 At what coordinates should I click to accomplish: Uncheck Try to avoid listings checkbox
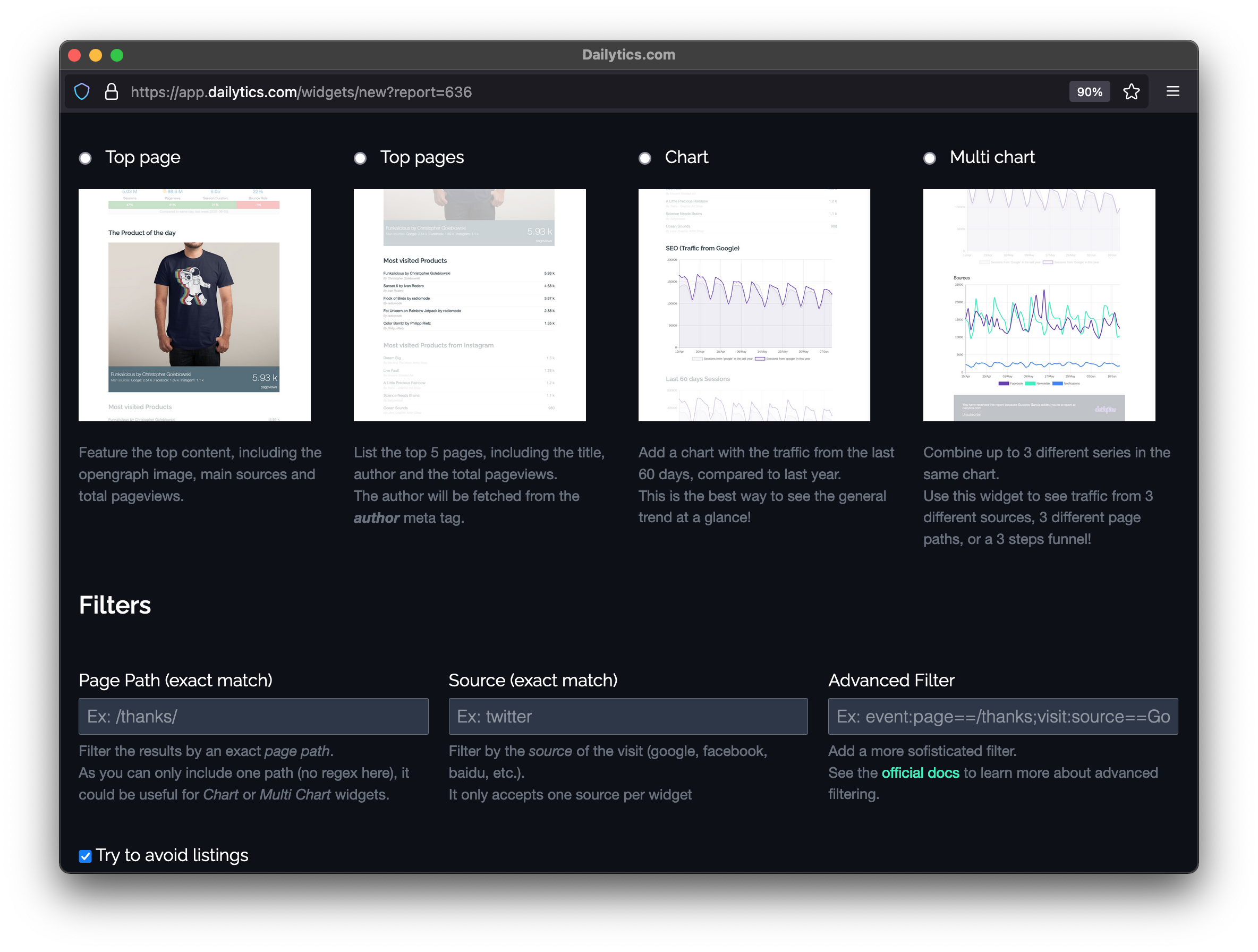(x=86, y=856)
